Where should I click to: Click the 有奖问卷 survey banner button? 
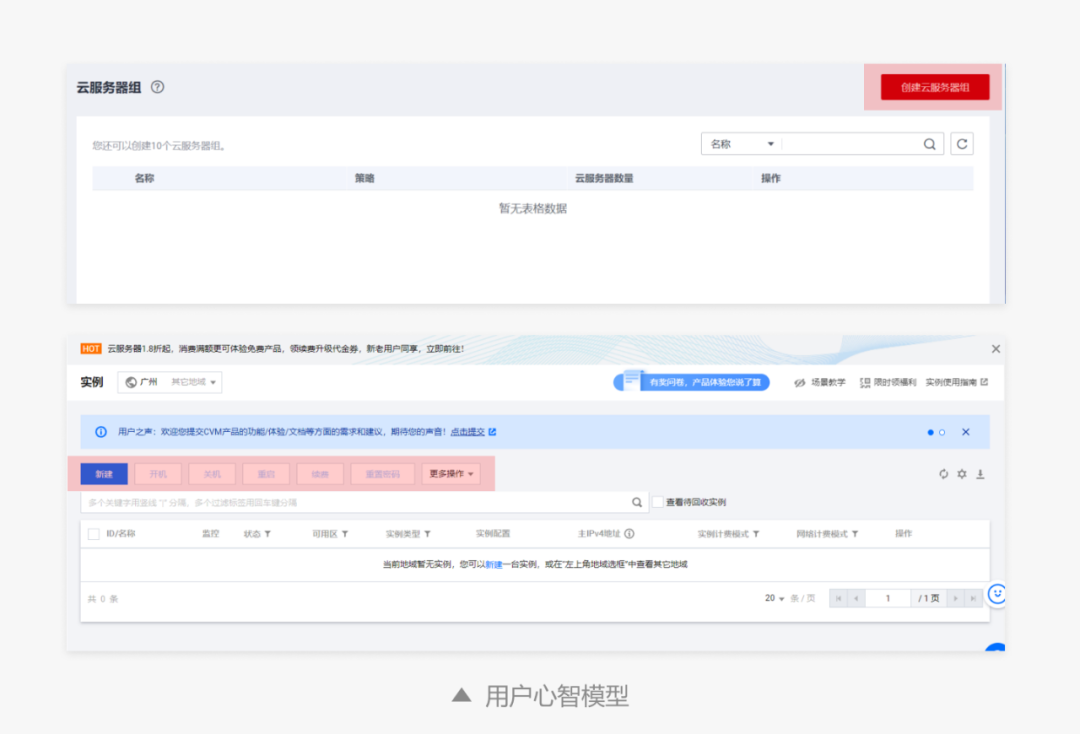(x=692, y=382)
